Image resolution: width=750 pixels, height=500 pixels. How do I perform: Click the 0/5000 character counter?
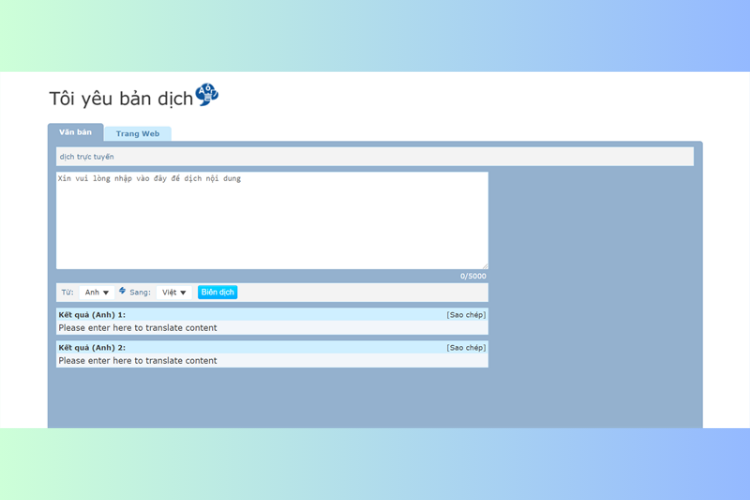[x=473, y=276]
